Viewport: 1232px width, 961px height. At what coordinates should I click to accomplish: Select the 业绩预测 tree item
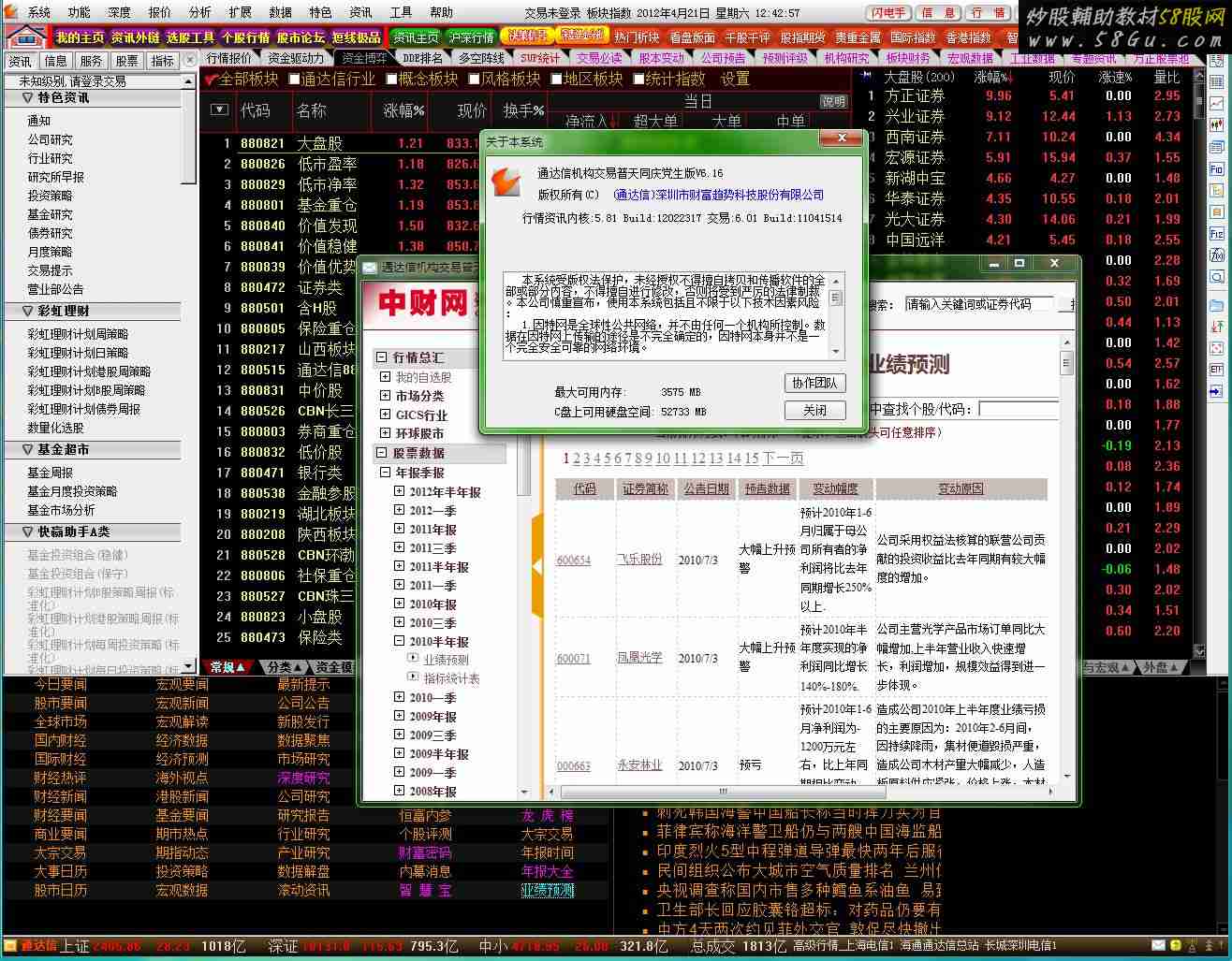pyautogui.click(x=446, y=660)
